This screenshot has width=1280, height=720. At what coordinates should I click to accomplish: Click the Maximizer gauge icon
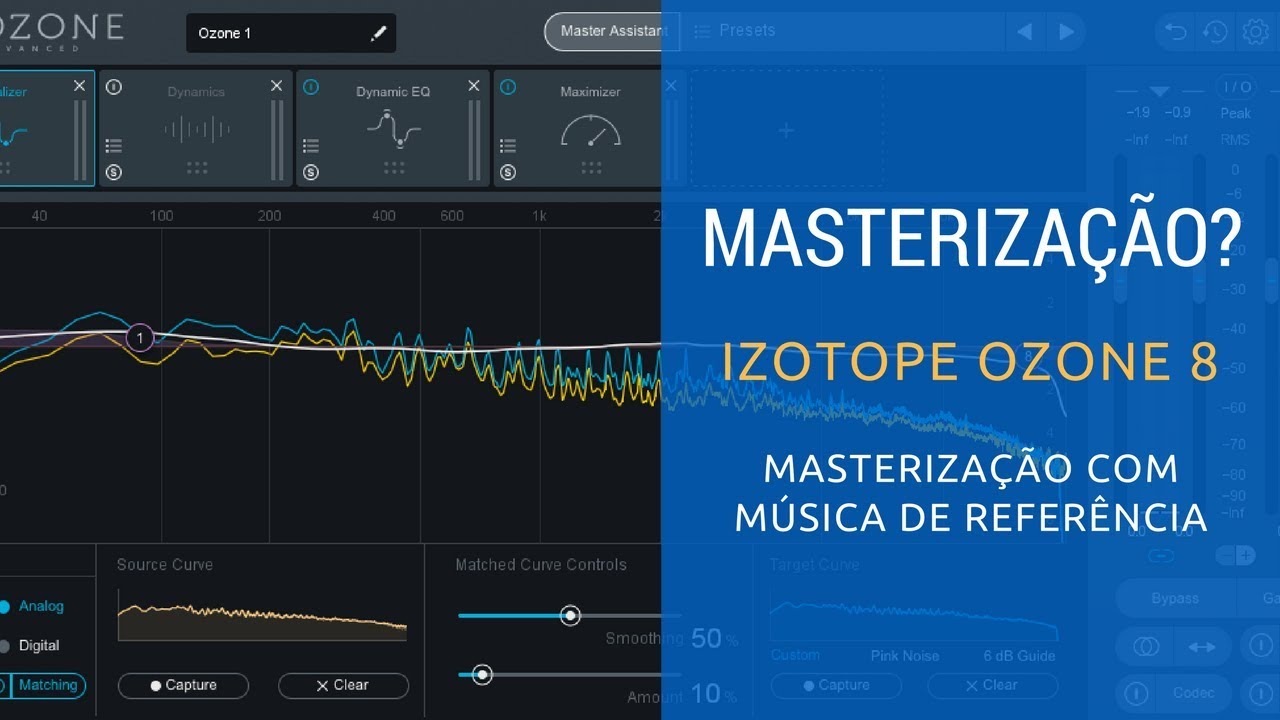pyautogui.click(x=590, y=130)
